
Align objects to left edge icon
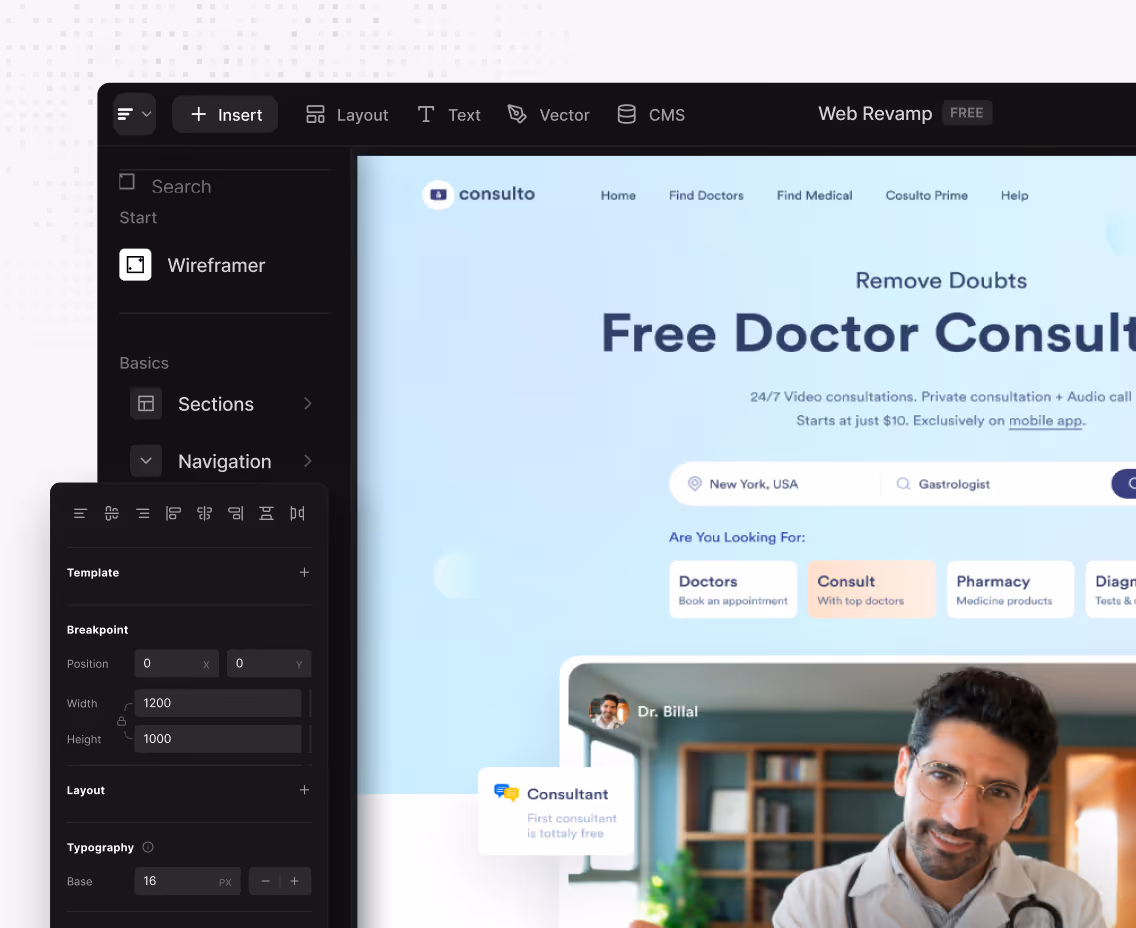pos(173,514)
